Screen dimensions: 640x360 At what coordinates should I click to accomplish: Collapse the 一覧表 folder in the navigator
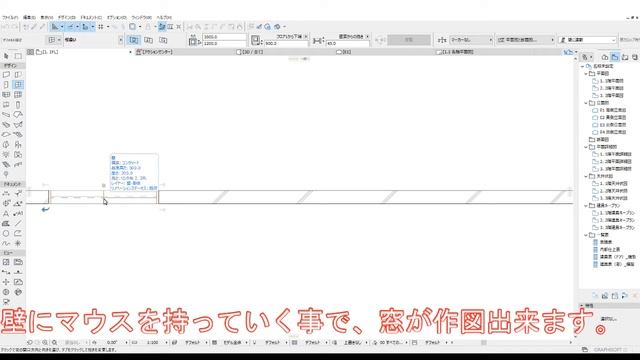[586, 235]
